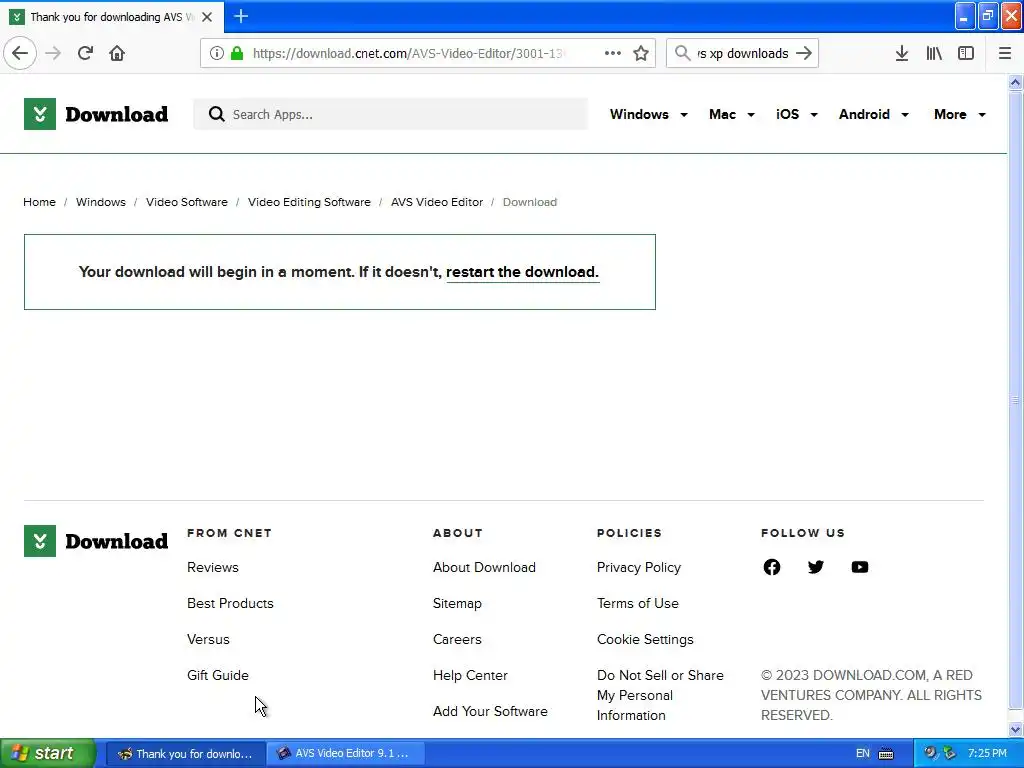
Task: Open the About Download link
Action: coord(484,567)
